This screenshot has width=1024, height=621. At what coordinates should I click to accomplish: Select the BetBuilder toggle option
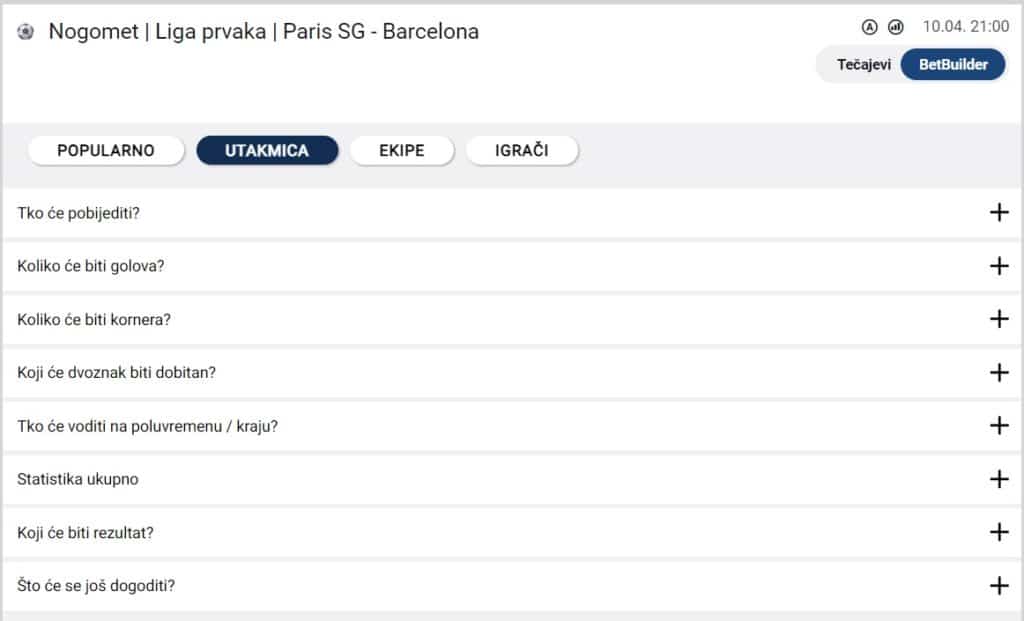click(x=953, y=65)
